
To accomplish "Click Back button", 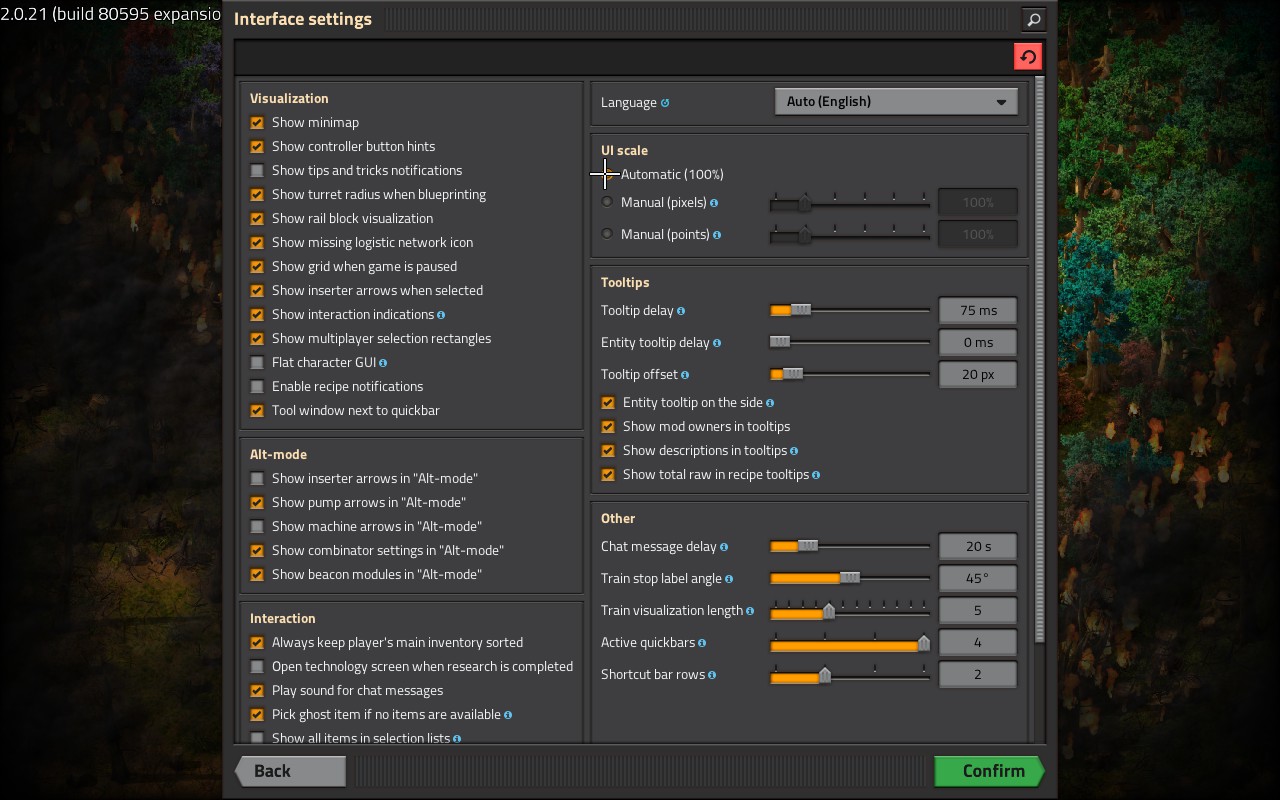I will click(291, 771).
